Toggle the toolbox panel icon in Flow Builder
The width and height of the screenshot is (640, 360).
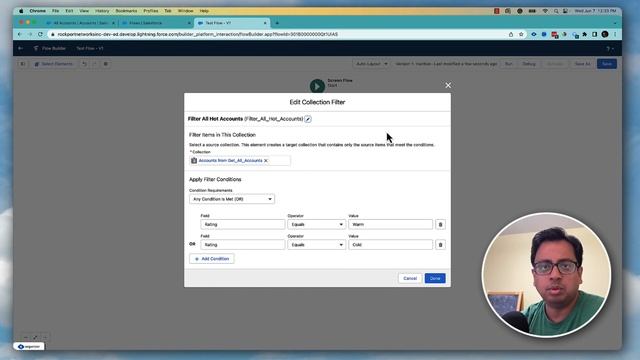tap(22, 64)
